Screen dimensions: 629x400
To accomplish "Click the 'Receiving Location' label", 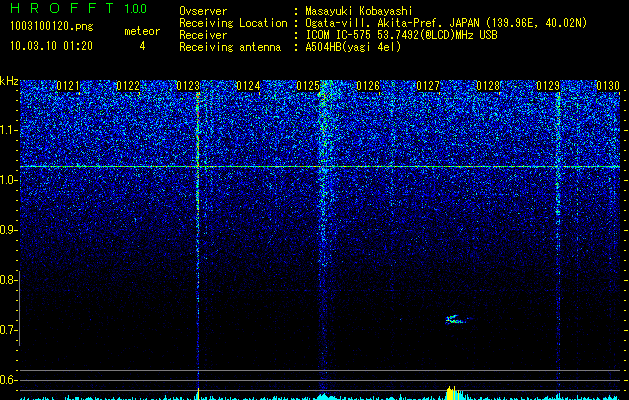I will 233,23.
